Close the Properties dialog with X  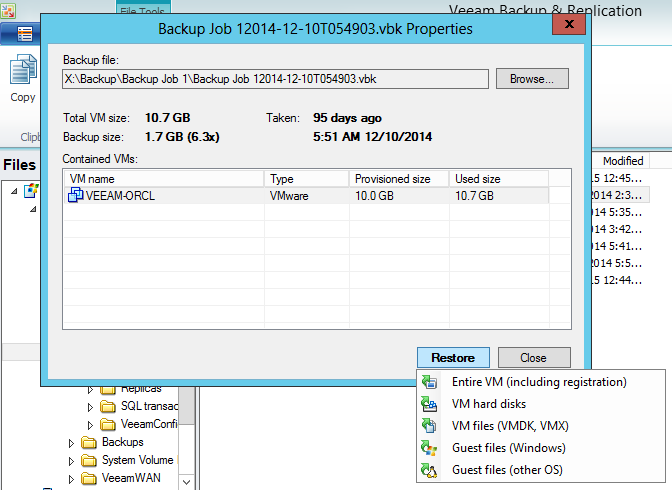(569, 24)
